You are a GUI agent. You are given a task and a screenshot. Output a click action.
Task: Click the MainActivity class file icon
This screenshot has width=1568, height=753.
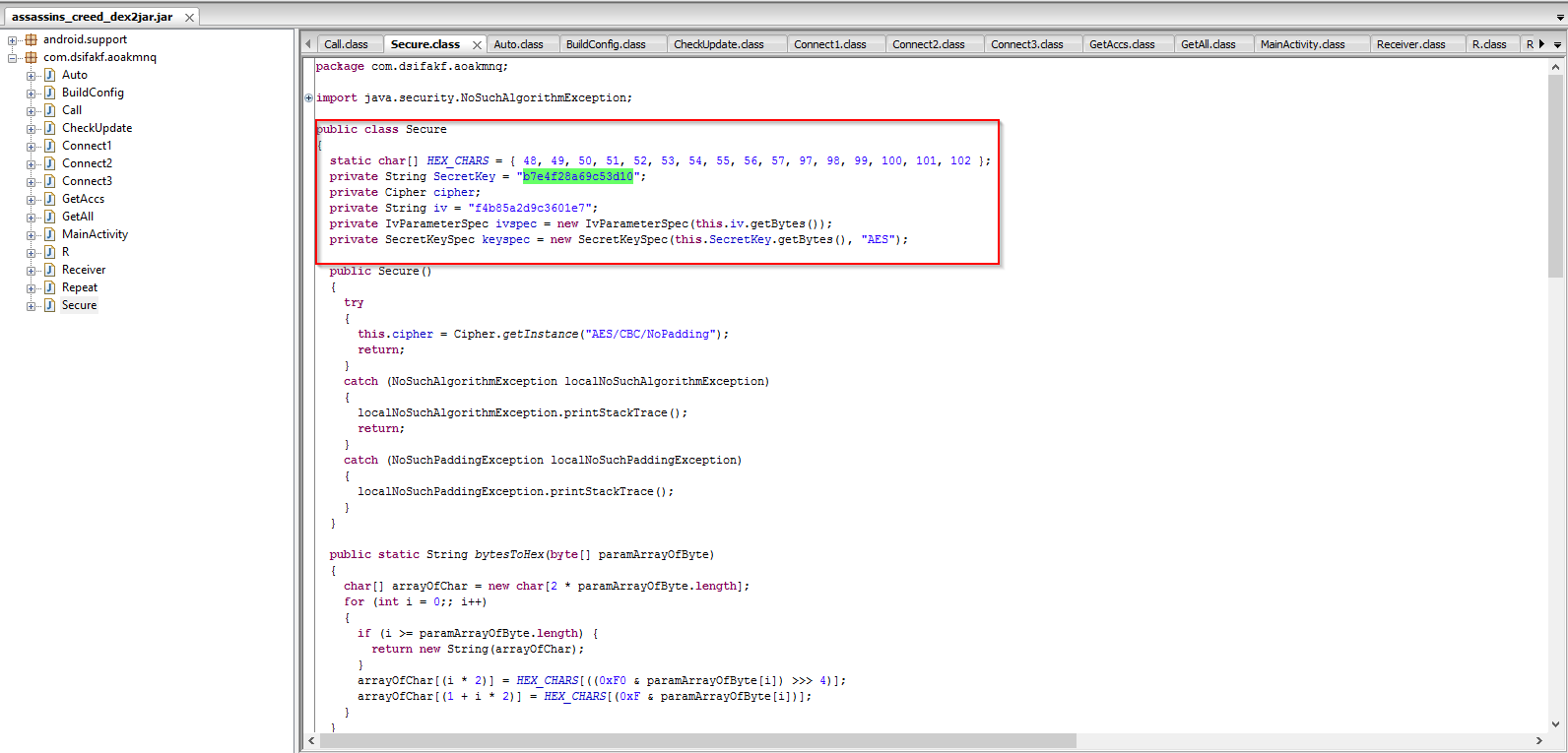pyautogui.click(x=49, y=234)
